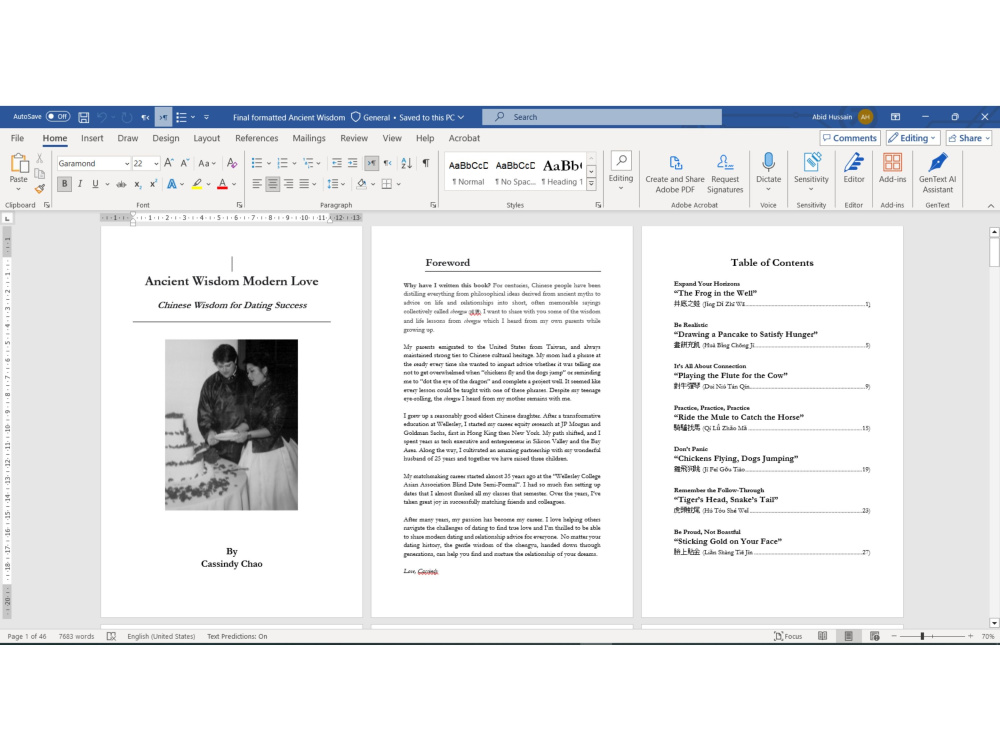Select the Heading 1 style

pos(562,173)
